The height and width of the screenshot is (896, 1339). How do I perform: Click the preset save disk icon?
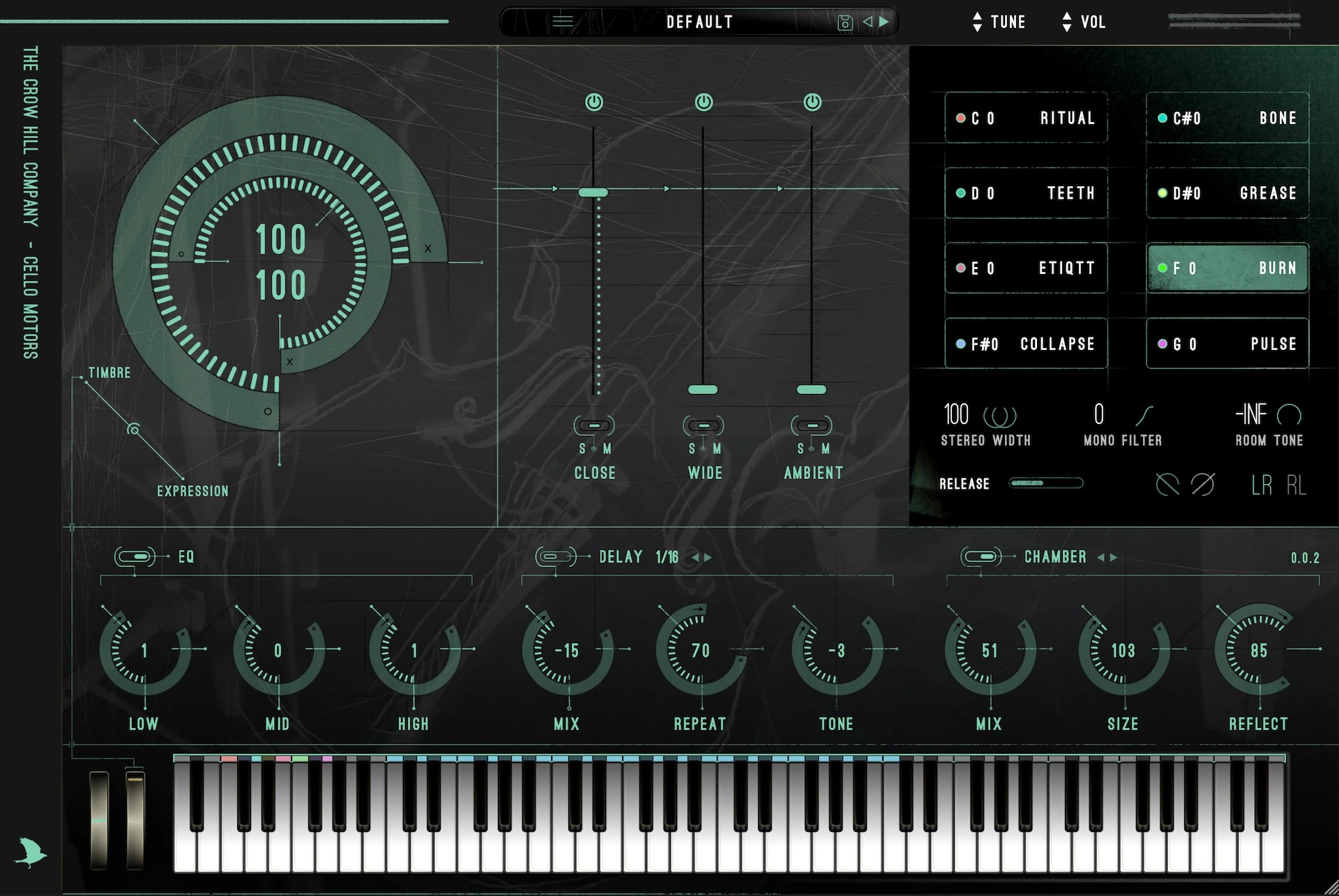click(845, 23)
